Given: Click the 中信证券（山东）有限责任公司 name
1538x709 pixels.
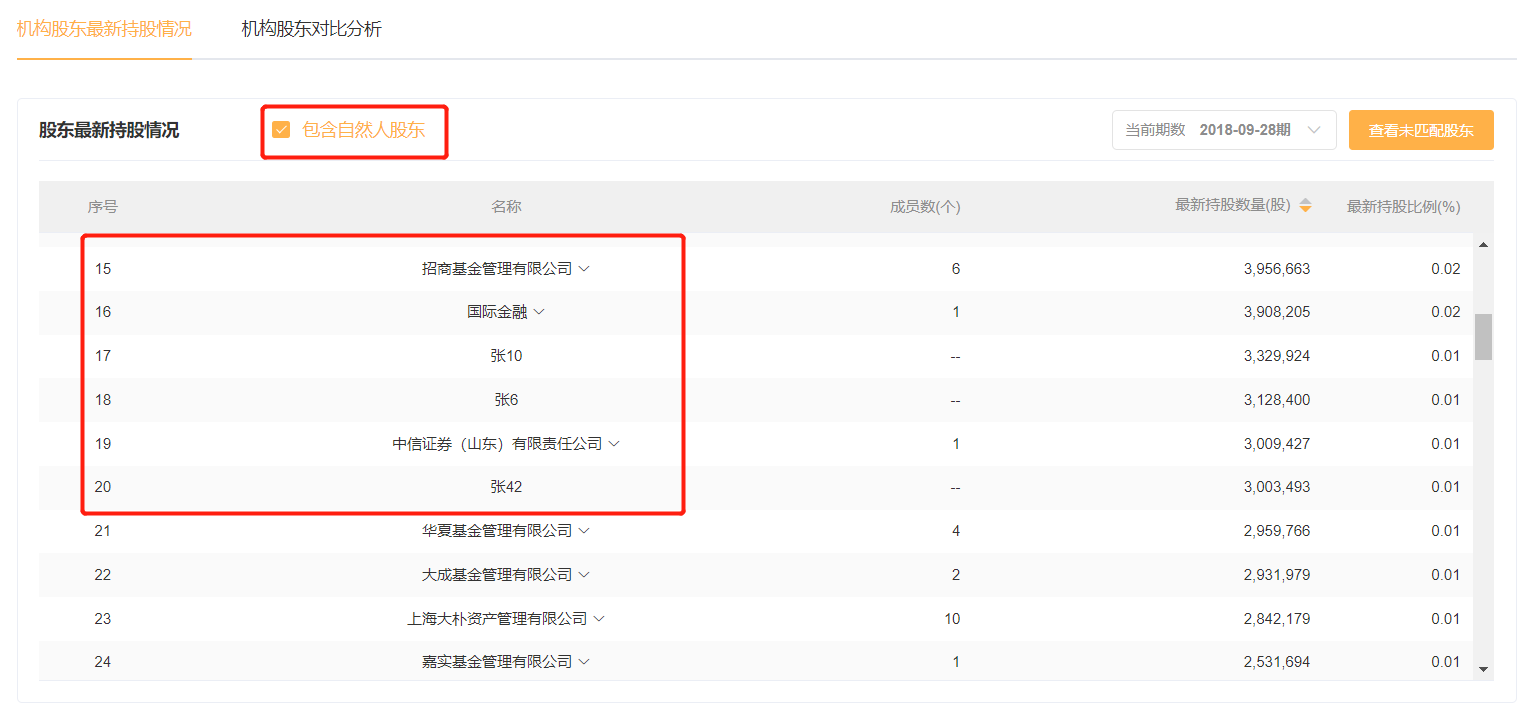Looking at the screenshot, I should (x=497, y=443).
